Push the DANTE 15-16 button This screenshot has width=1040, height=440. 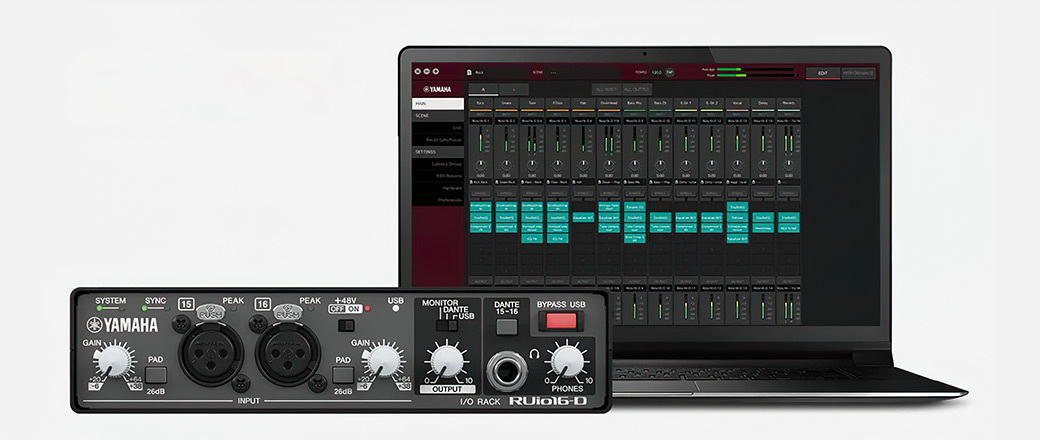click(507, 327)
